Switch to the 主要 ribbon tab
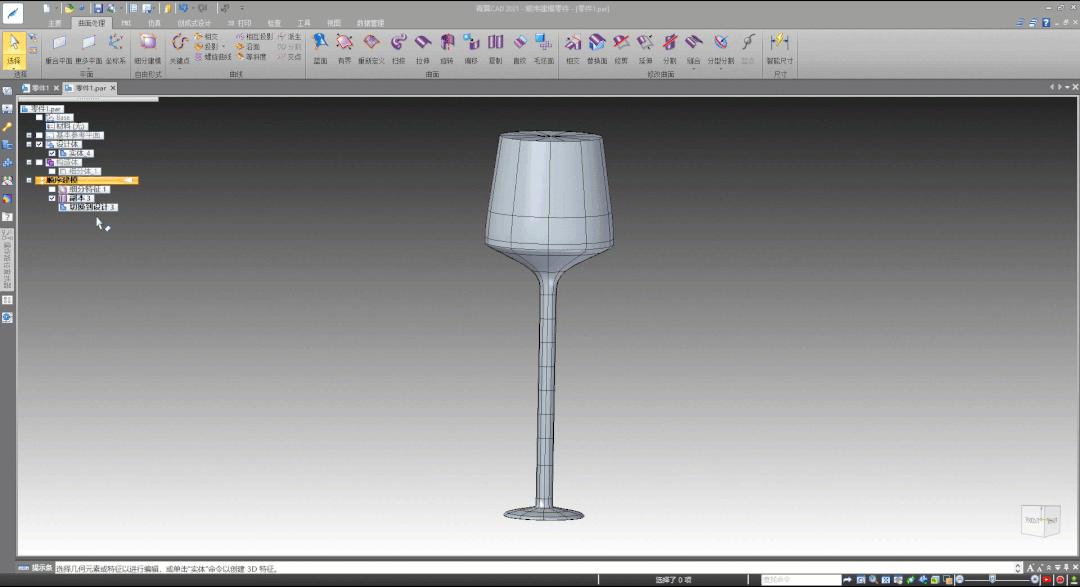 [x=54, y=23]
